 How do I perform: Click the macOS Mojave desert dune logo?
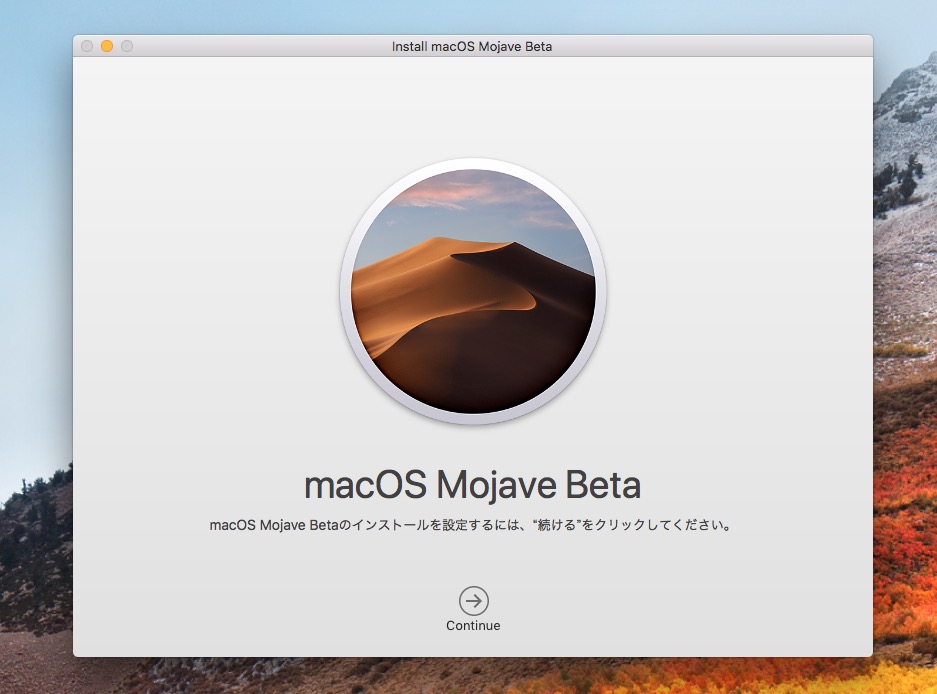[x=473, y=291]
